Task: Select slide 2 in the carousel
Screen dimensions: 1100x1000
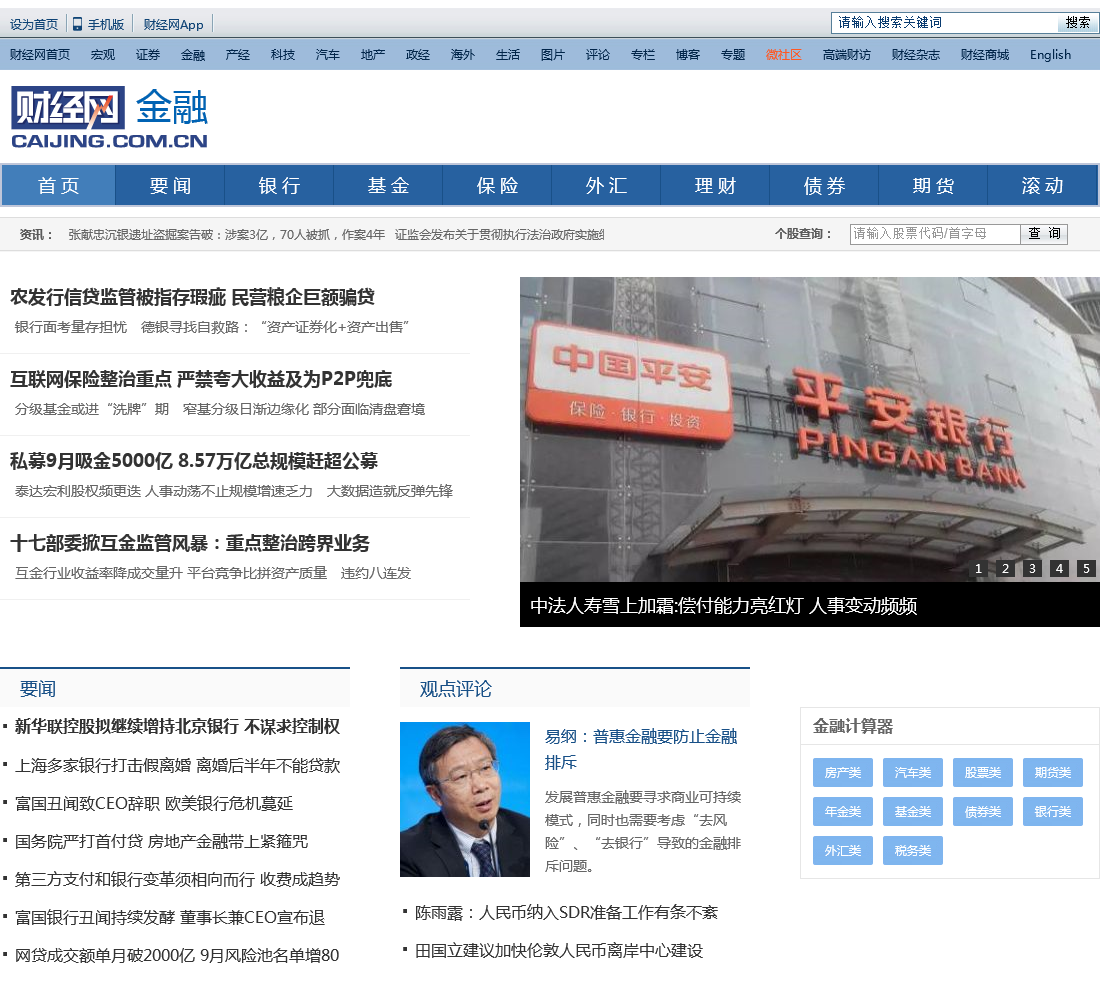Action: (1005, 568)
